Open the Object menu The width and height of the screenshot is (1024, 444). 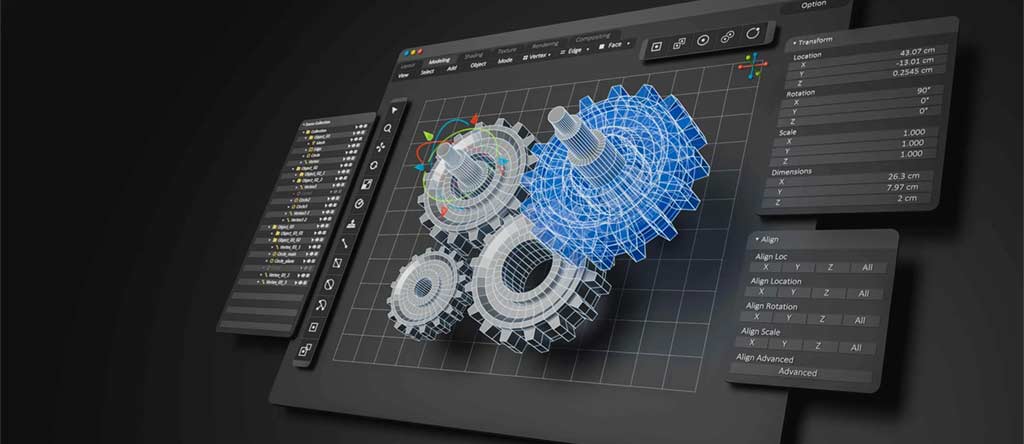tap(478, 64)
